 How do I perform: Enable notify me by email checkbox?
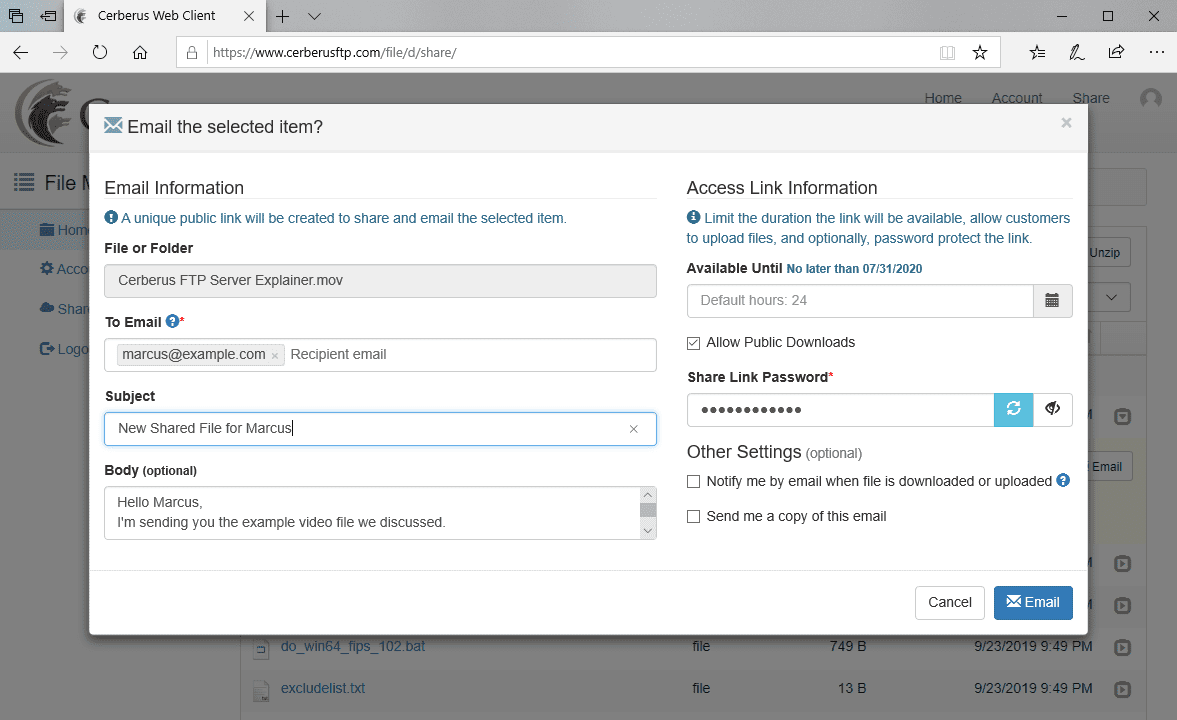pos(694,482)
